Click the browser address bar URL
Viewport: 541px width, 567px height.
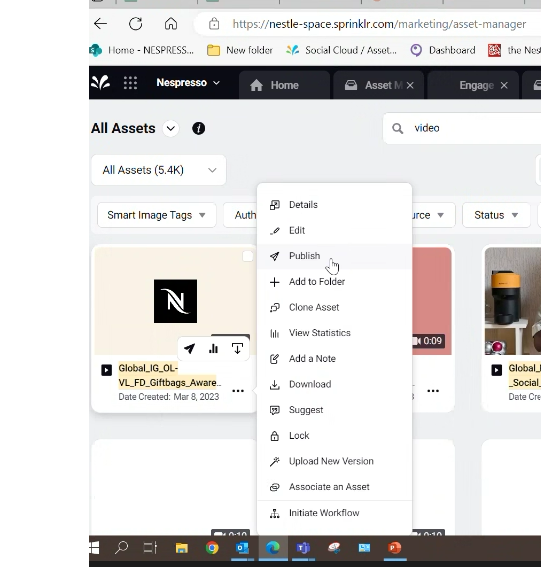coord(379,24)
